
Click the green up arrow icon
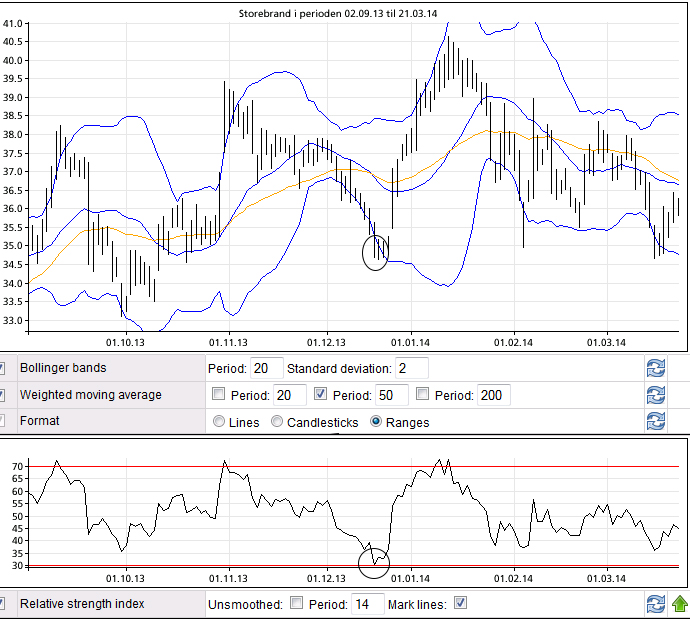coord(679,604)
